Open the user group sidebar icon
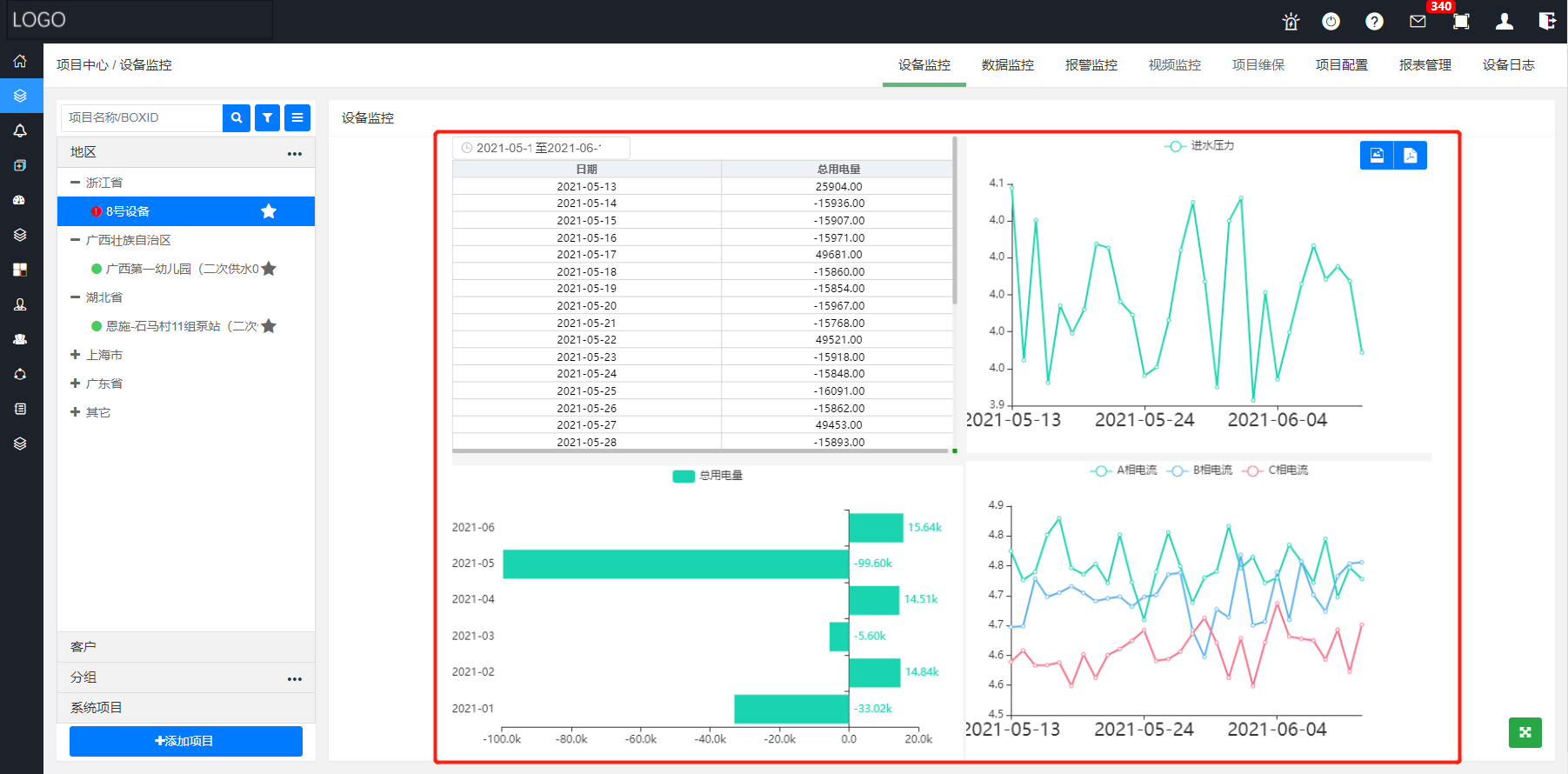 pos(20,339)
